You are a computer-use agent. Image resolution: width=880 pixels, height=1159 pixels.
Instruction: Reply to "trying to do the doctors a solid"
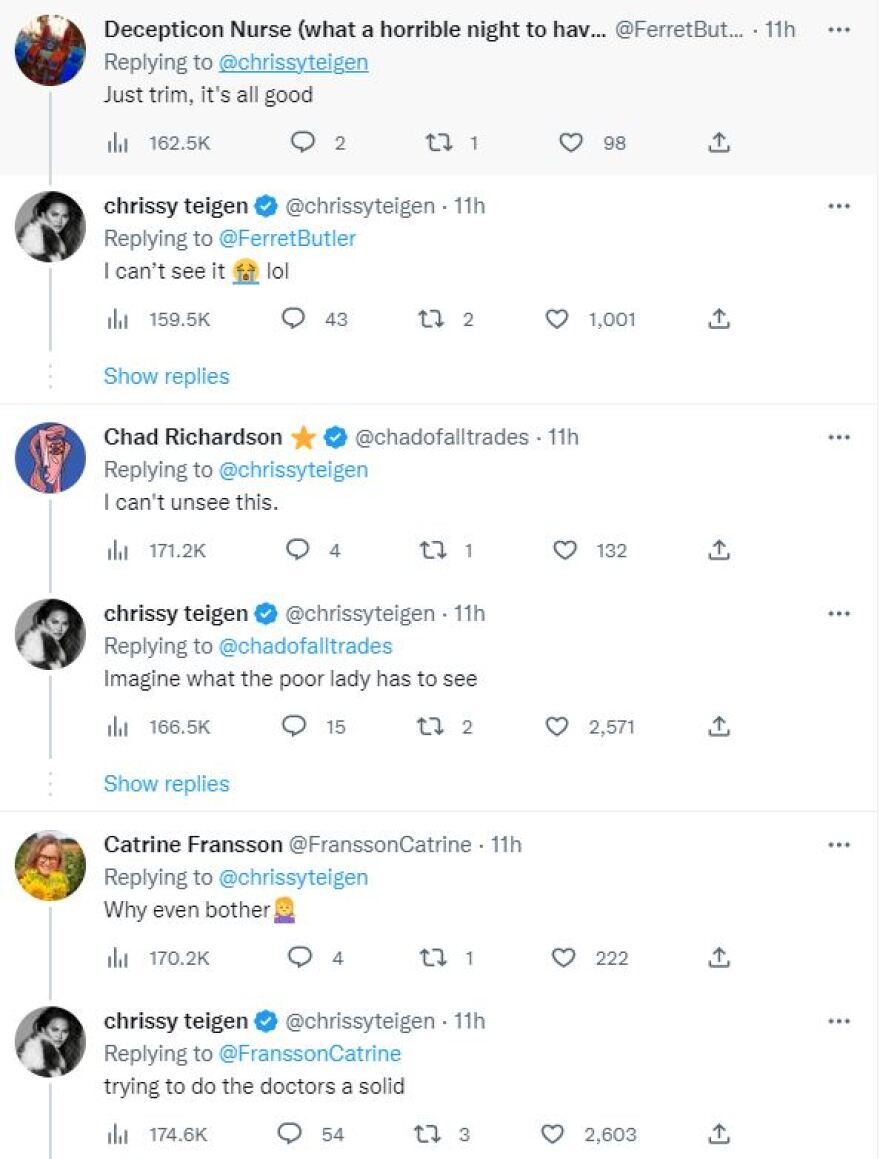coord(291,1134)
